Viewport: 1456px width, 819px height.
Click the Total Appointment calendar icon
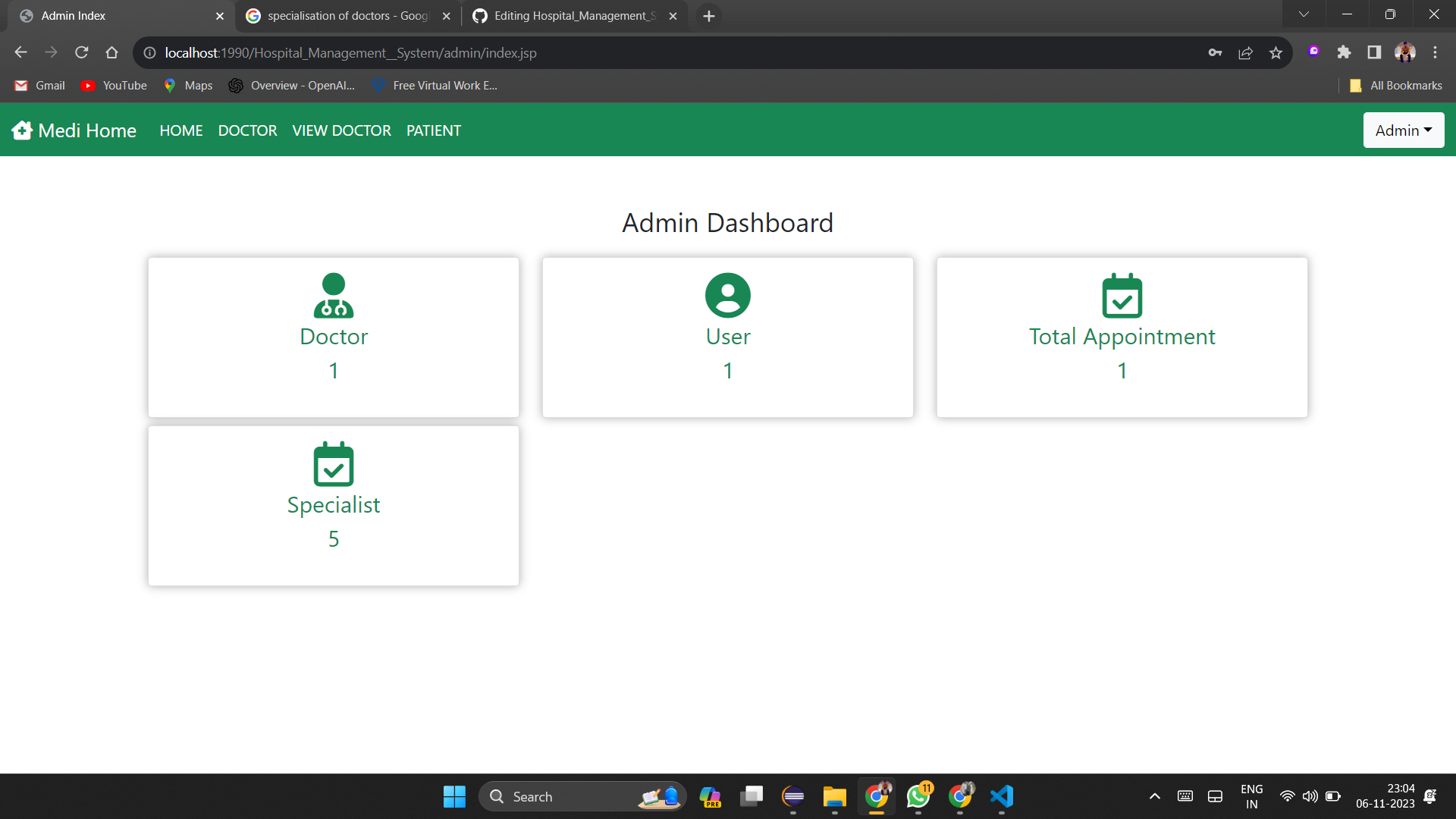[1122, 296]
